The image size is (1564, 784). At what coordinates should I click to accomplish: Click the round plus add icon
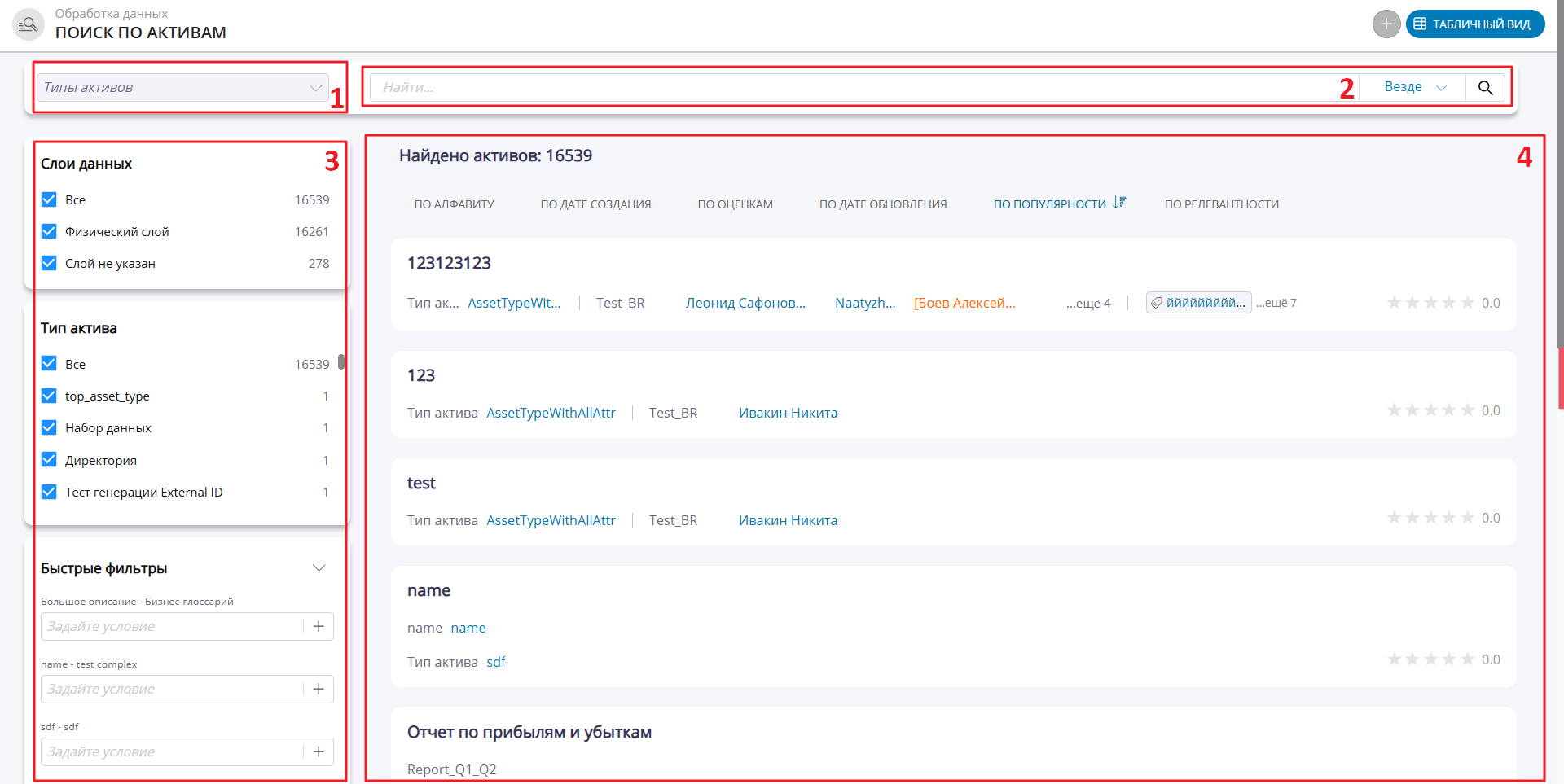coord(1386,24)
